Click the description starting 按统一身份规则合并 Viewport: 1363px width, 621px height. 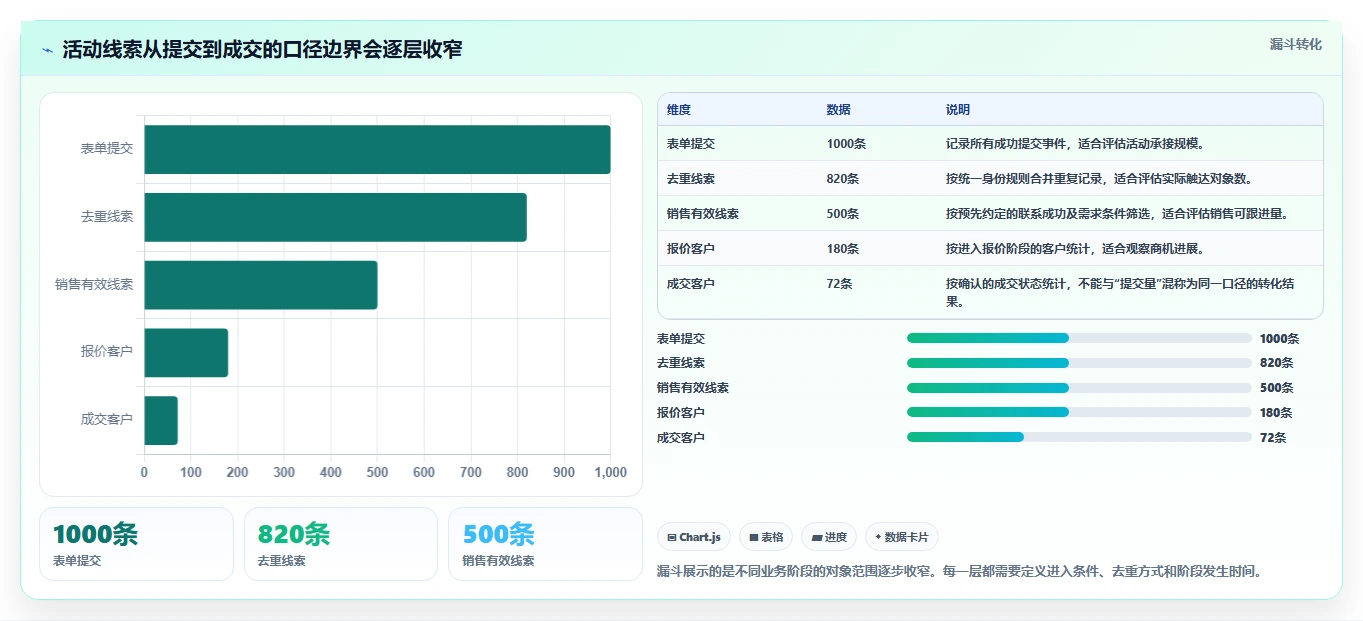[x=1099, y=179]
